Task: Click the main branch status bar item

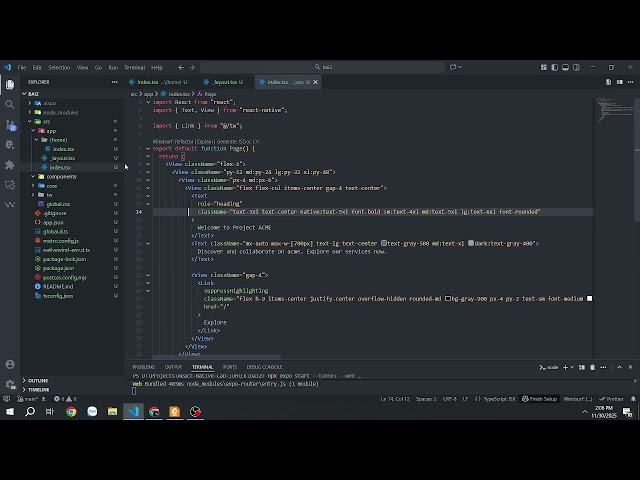Action: point(27,399)
